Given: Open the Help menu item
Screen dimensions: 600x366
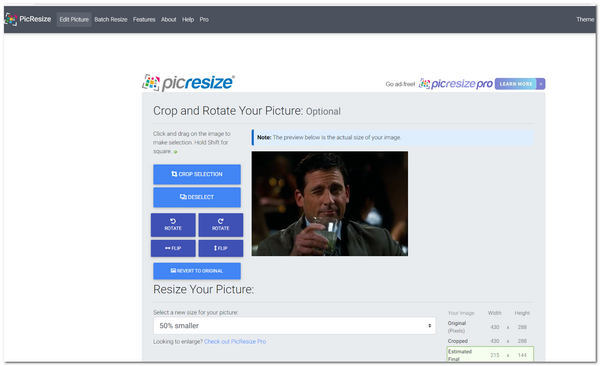Looking at the screenshot, I should coord(188,20).
